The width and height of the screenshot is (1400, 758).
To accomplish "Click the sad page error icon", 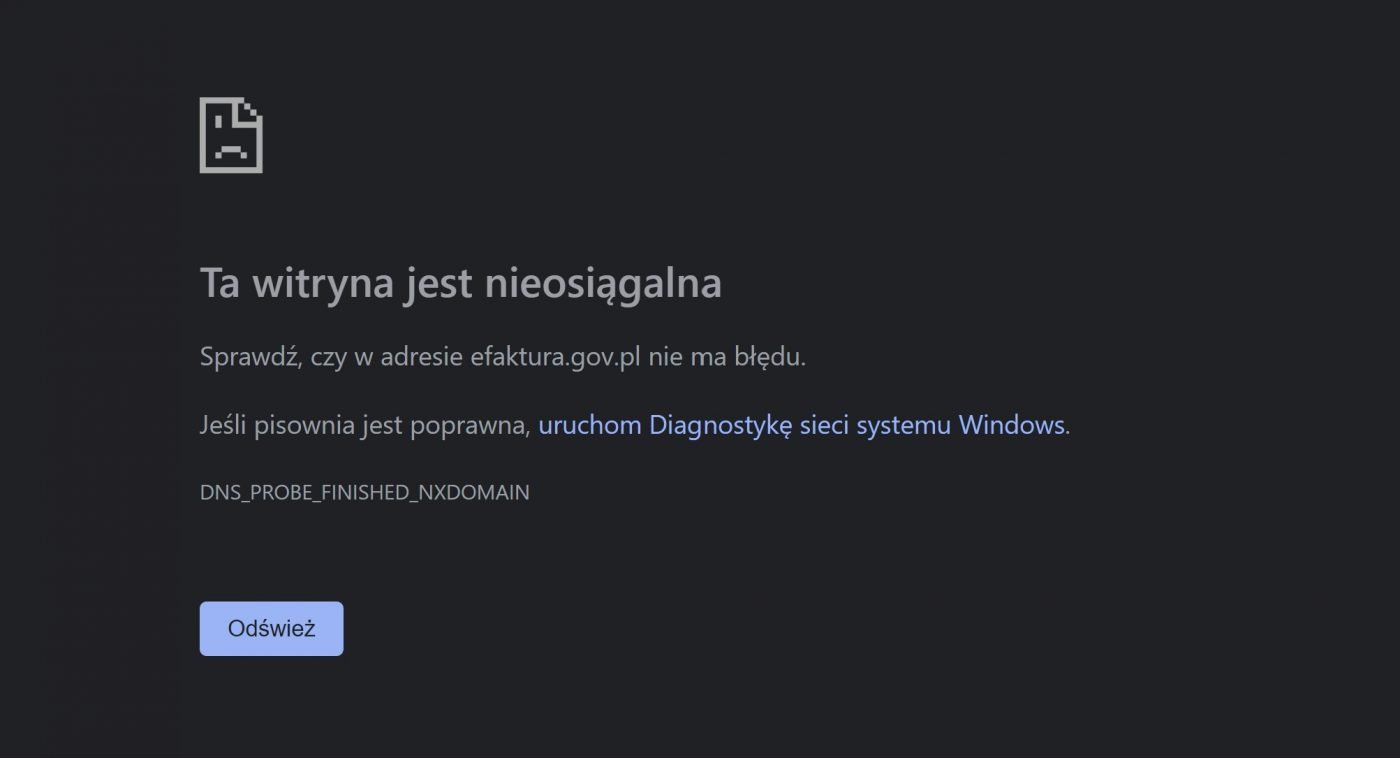I will pos(231,135).
